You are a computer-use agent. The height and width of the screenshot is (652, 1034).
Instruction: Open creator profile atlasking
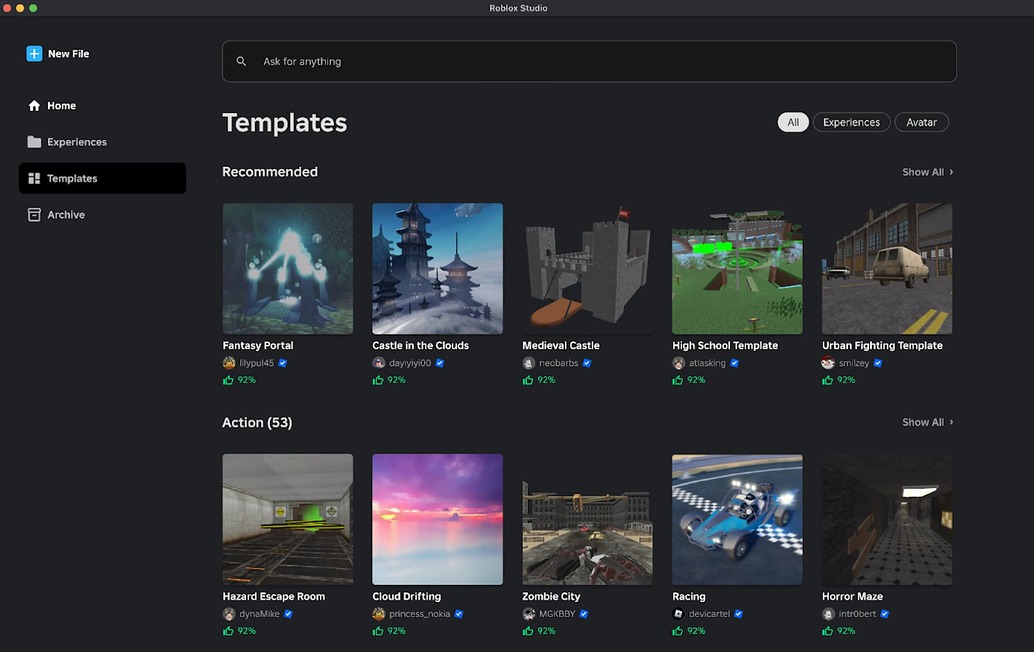pyautogui.click(x=705, y=363)
